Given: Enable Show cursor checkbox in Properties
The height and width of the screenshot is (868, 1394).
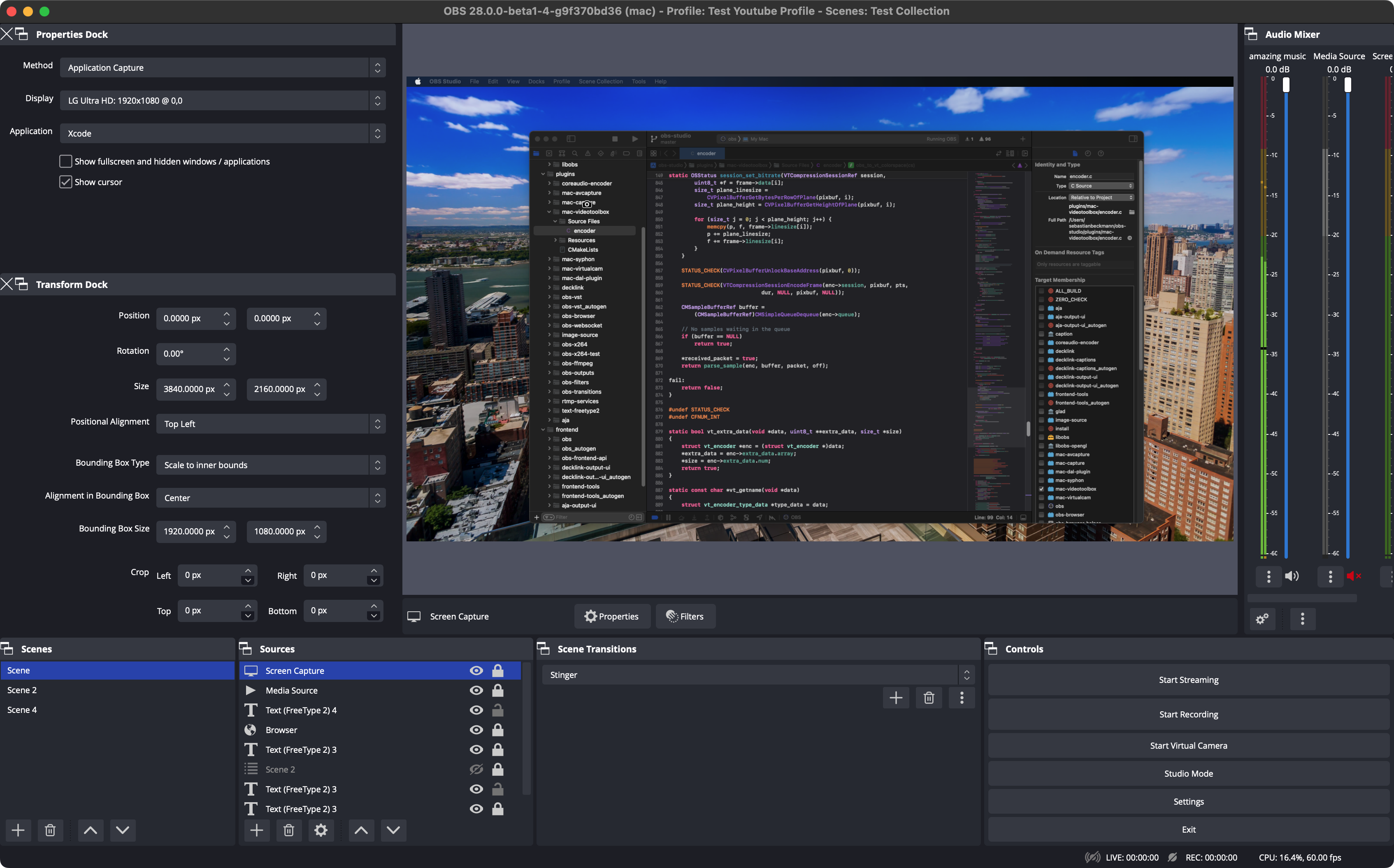Looking at the screenshot, I should 65,181.
